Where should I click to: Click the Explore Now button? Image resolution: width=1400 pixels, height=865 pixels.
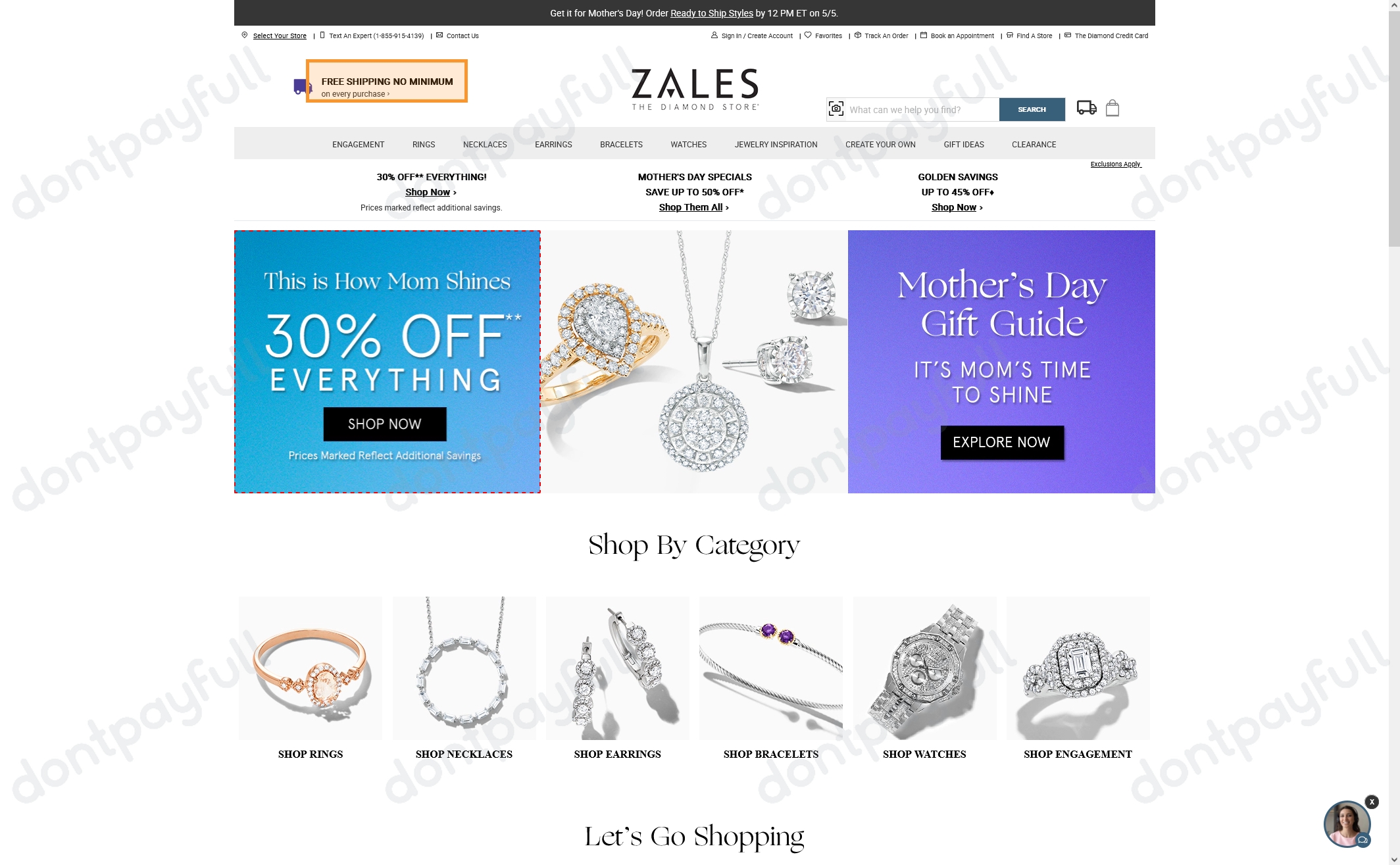pos(1001,442)
